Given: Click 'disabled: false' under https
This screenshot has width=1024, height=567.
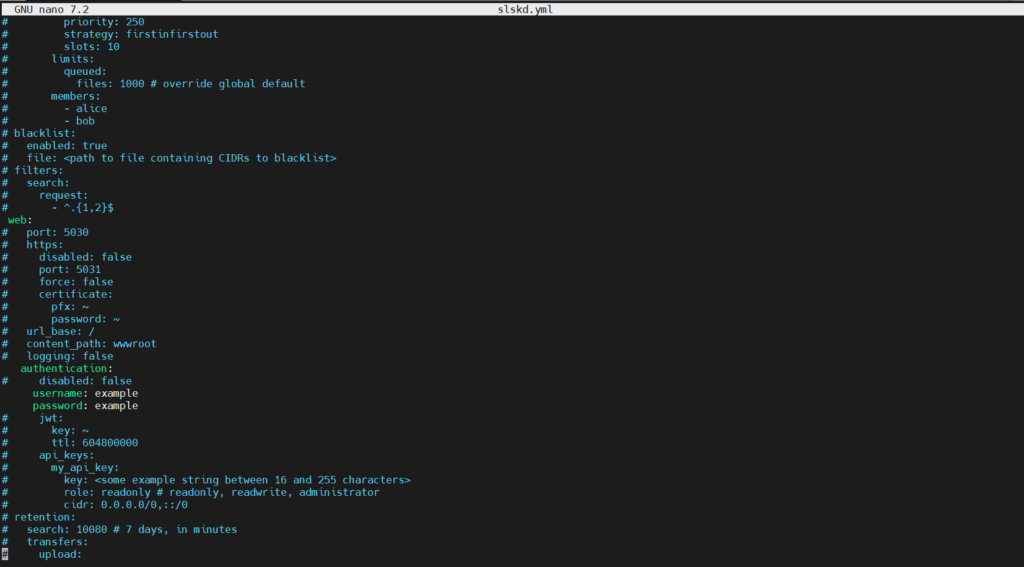Looking at the screenshot, I should click(86, 257).
